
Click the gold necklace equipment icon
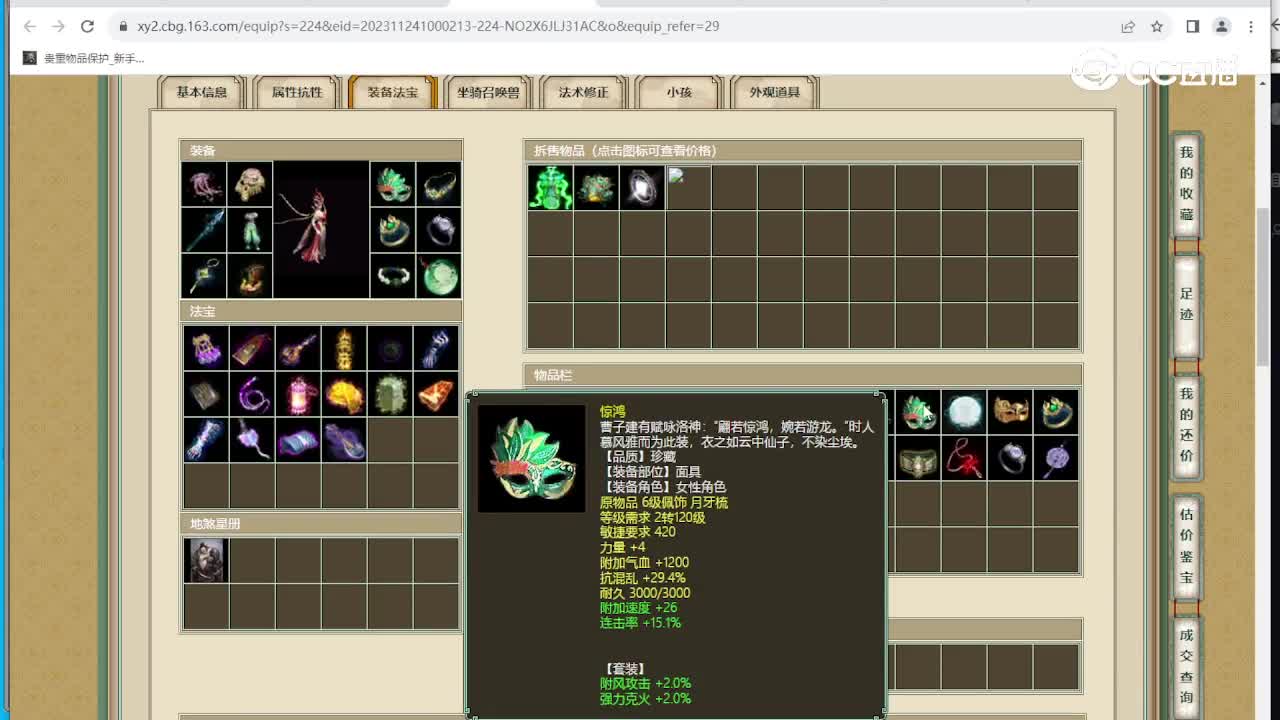(x=439, y=184)
